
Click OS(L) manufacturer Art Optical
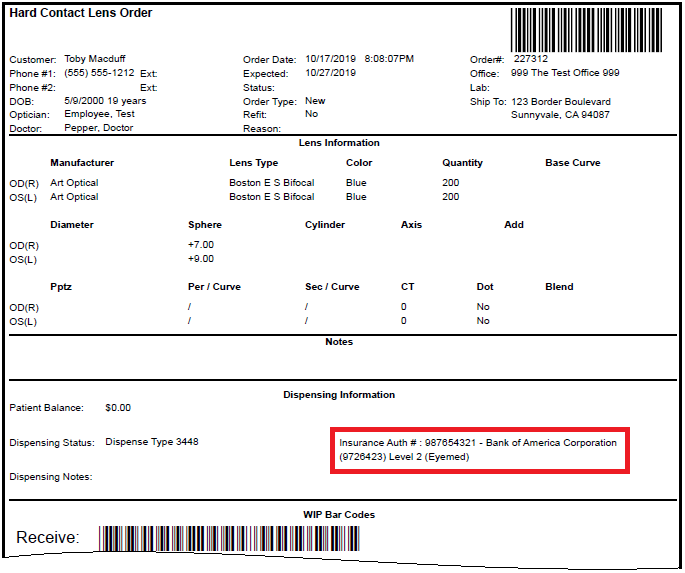[x=74, y=197]
